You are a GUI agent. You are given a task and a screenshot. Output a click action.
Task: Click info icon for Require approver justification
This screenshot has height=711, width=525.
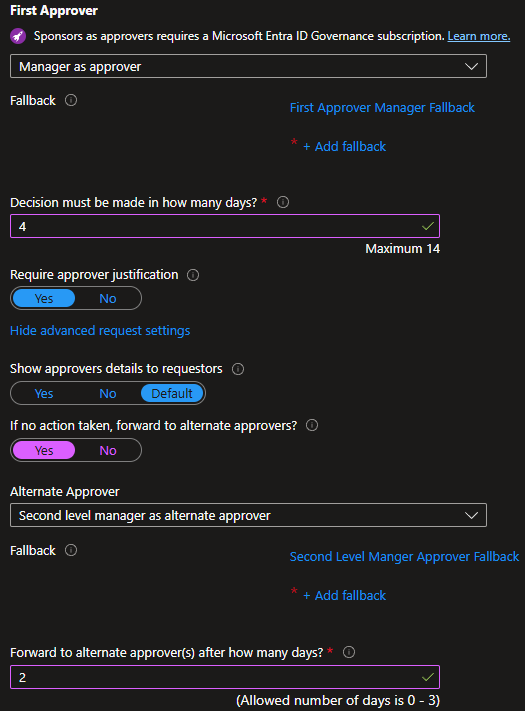[193, 275]
